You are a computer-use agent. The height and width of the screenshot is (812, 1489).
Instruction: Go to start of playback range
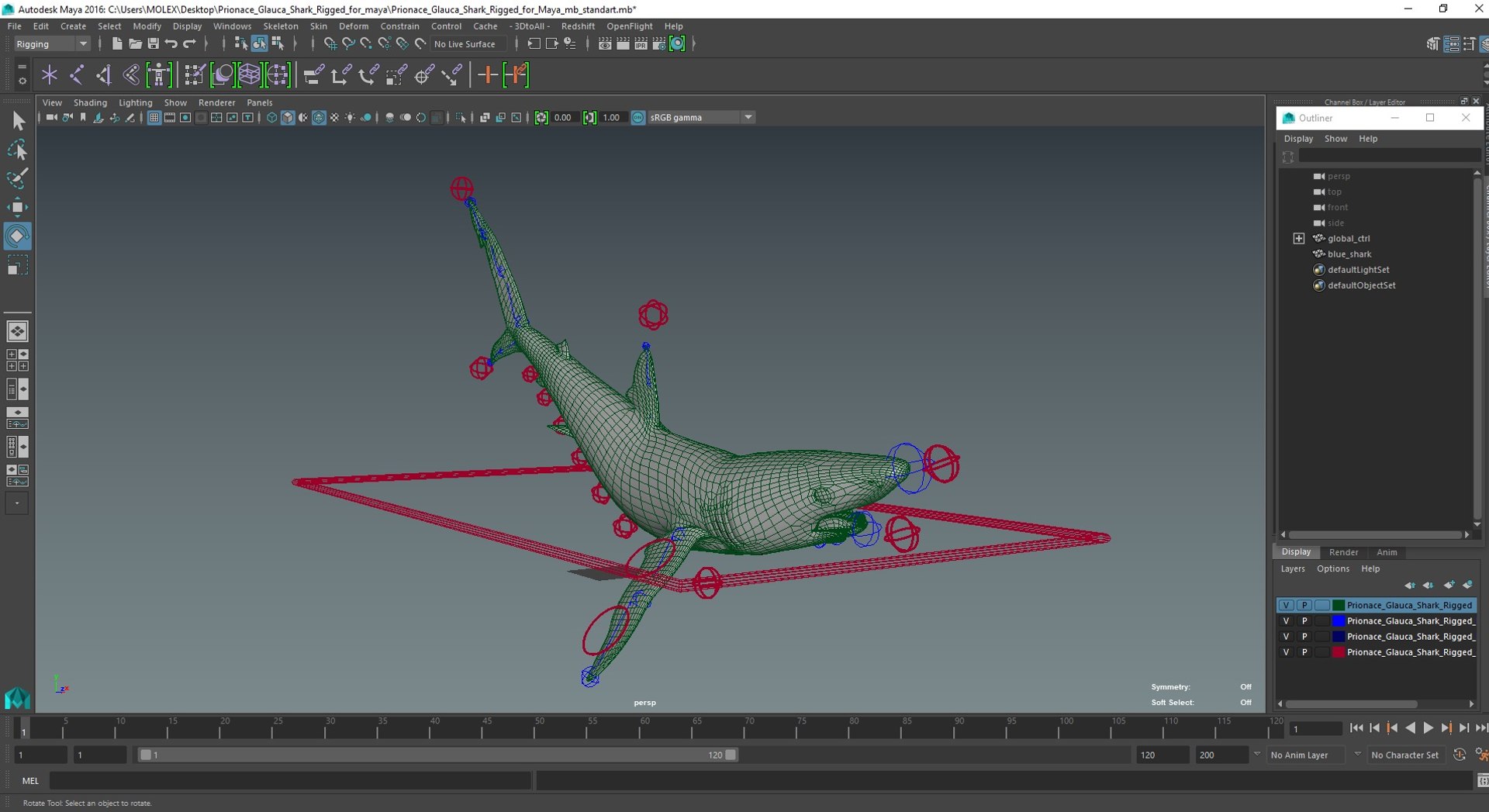(1356, 728)
